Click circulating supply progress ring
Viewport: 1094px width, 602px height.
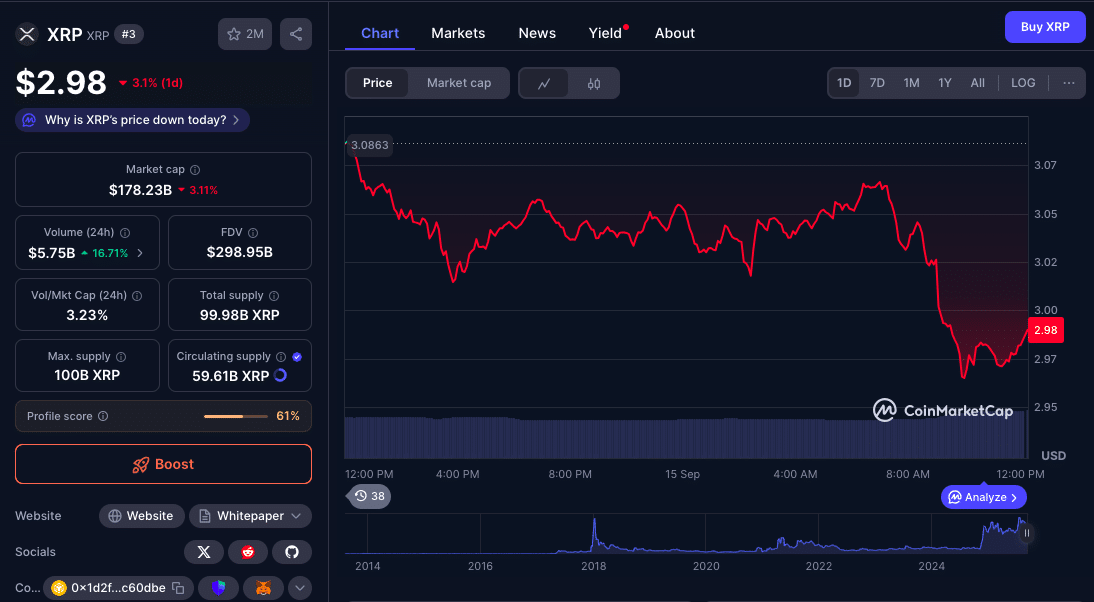tap(280, 375)
